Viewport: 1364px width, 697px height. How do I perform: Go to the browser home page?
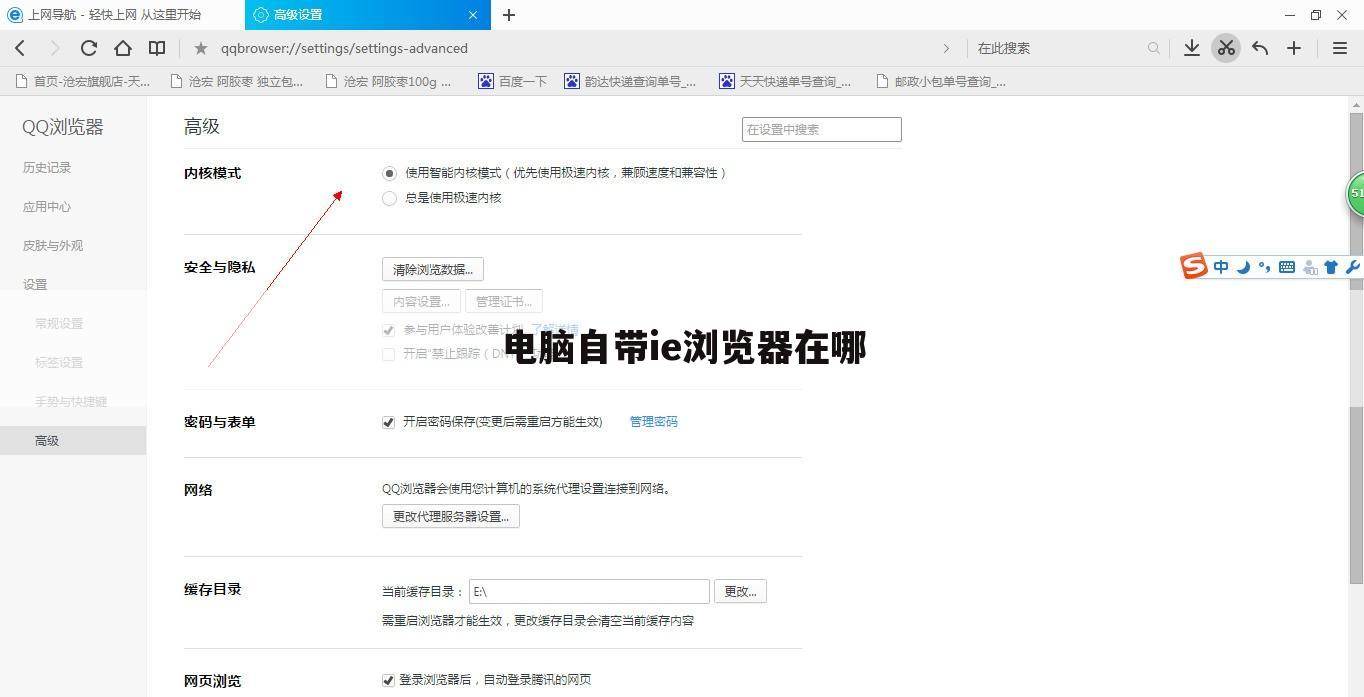point(123,48)
